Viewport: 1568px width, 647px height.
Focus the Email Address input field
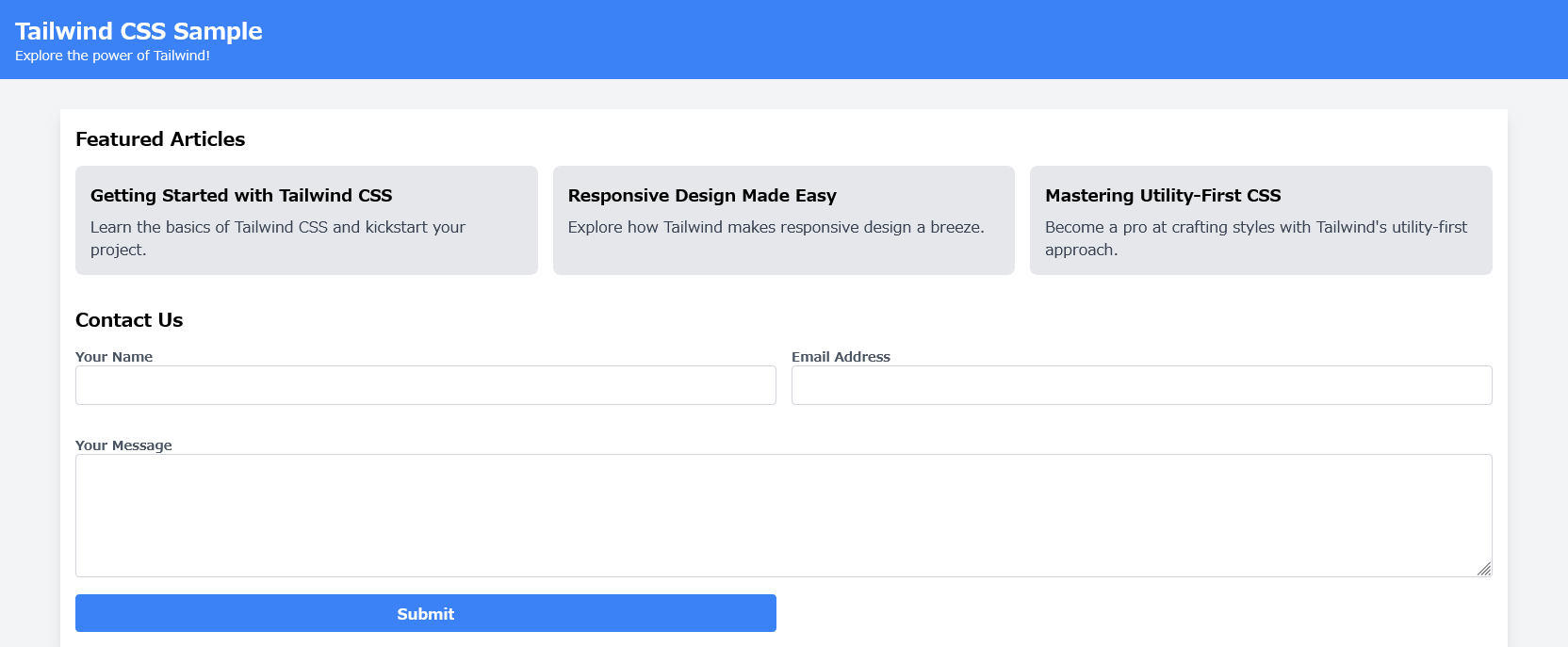[x=1142, y=385]
